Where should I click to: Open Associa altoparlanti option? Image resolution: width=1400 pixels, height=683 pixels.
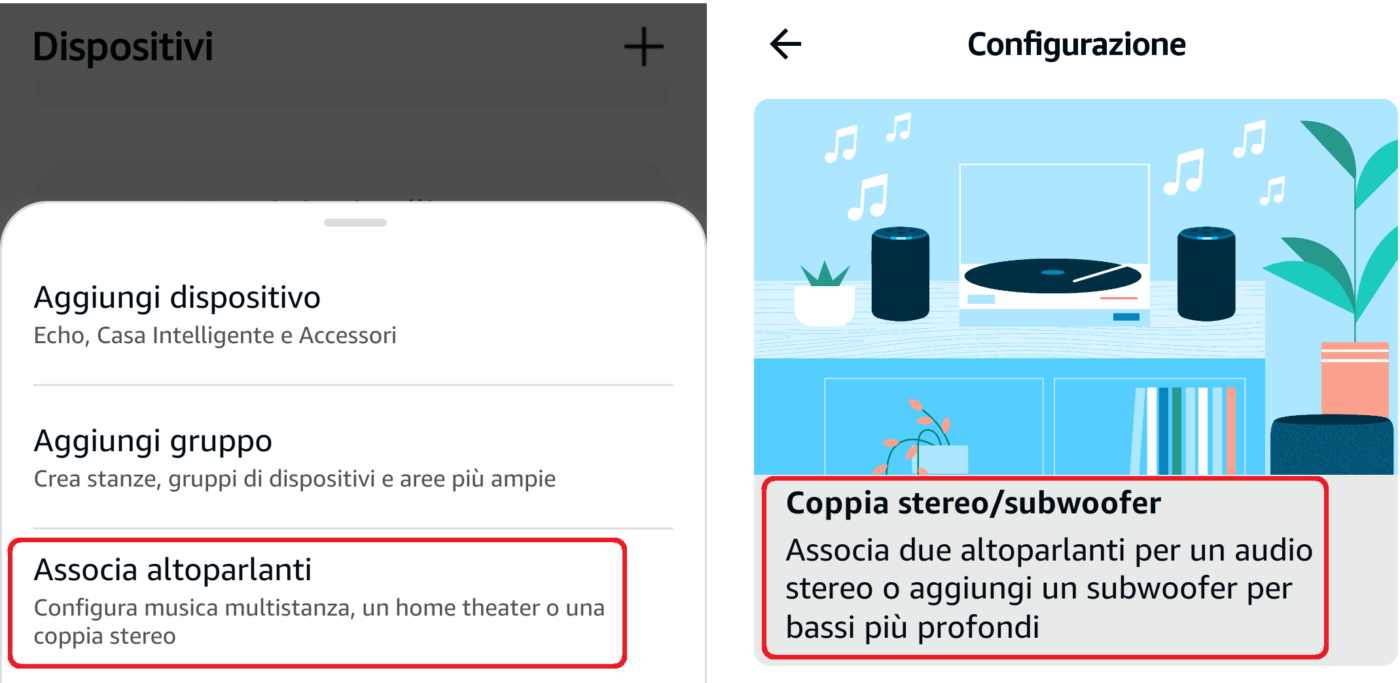tap(317, 603)
